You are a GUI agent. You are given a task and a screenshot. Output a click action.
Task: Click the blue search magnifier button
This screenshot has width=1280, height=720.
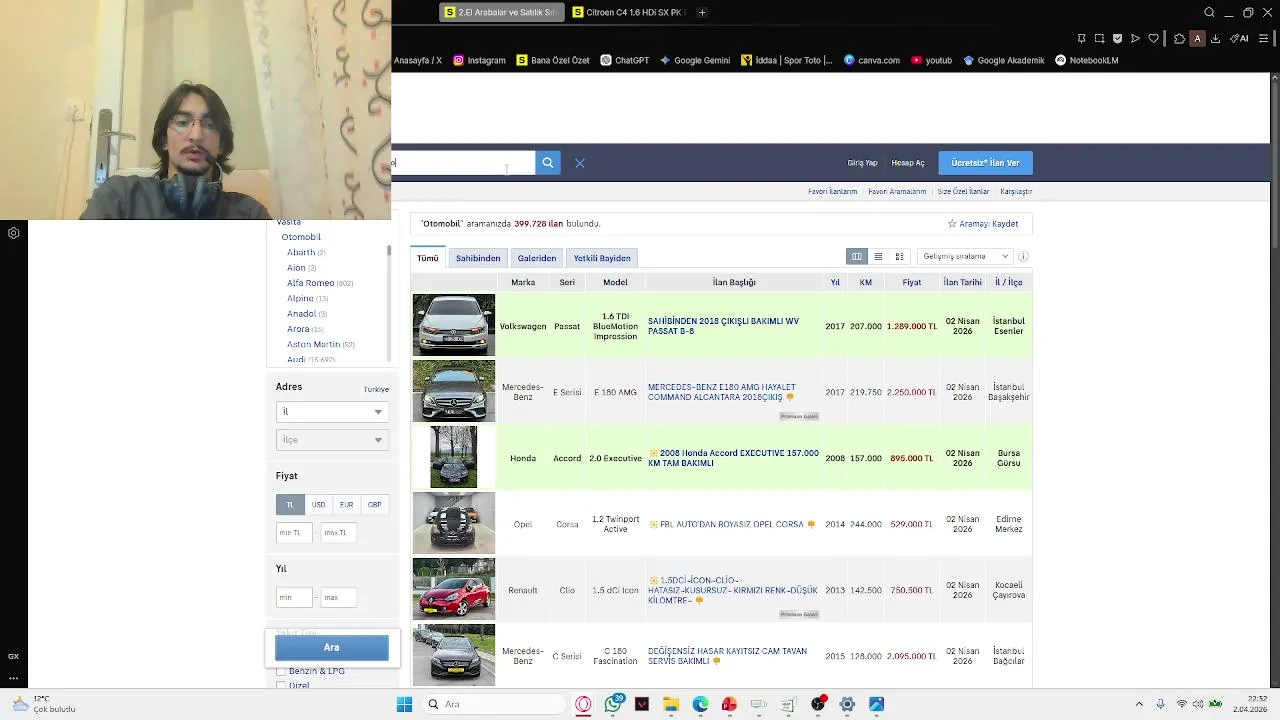pyautogui.click(x=547, y=162)
